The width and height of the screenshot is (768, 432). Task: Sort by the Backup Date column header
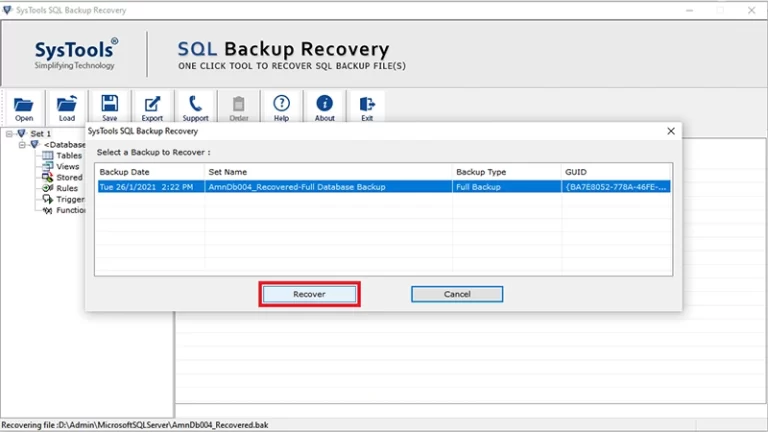point(150,172)
